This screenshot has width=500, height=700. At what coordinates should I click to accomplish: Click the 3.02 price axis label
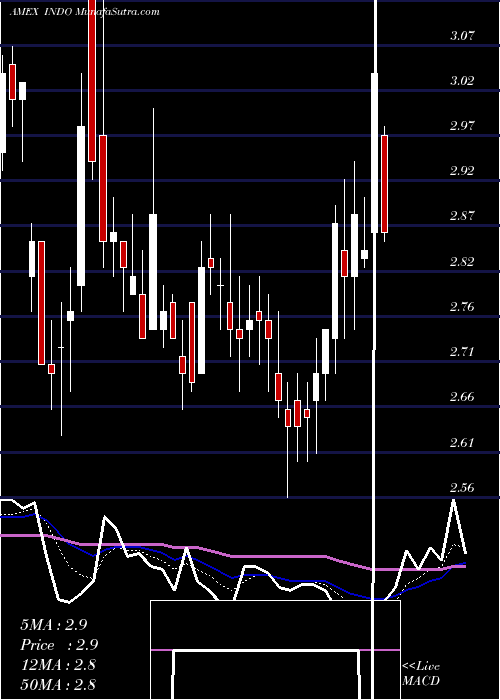(x=462, y=81)
